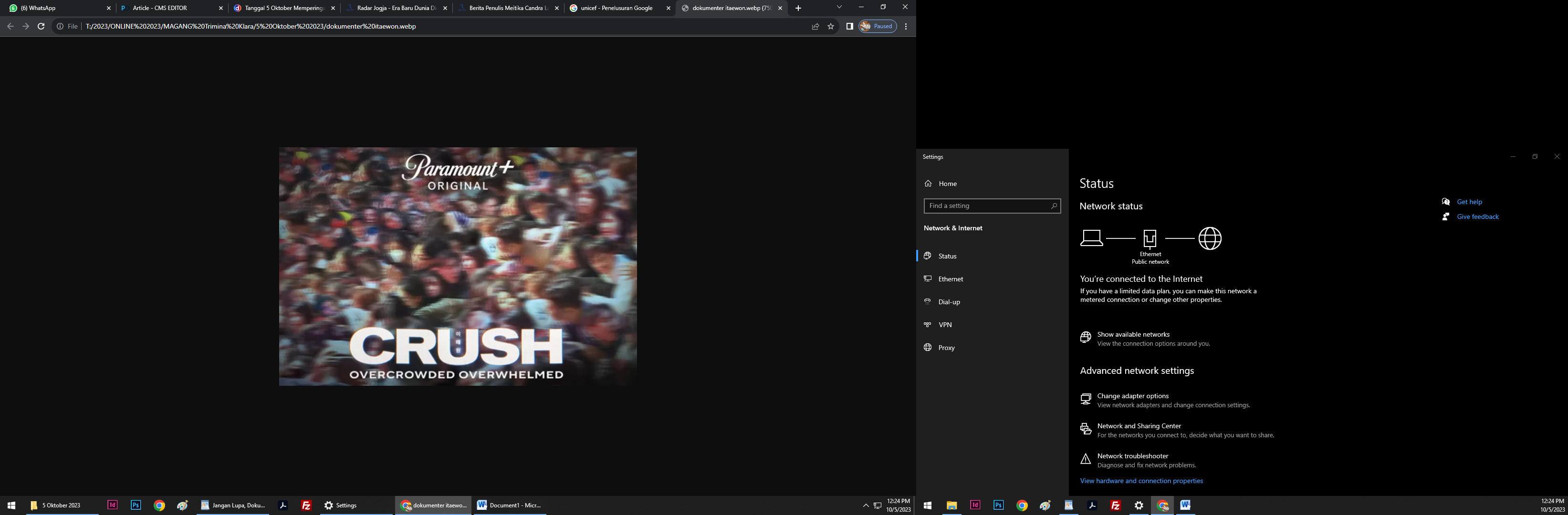
Task: Click the Ethernet icon in network diagram
Action: tap(1150, 238)
